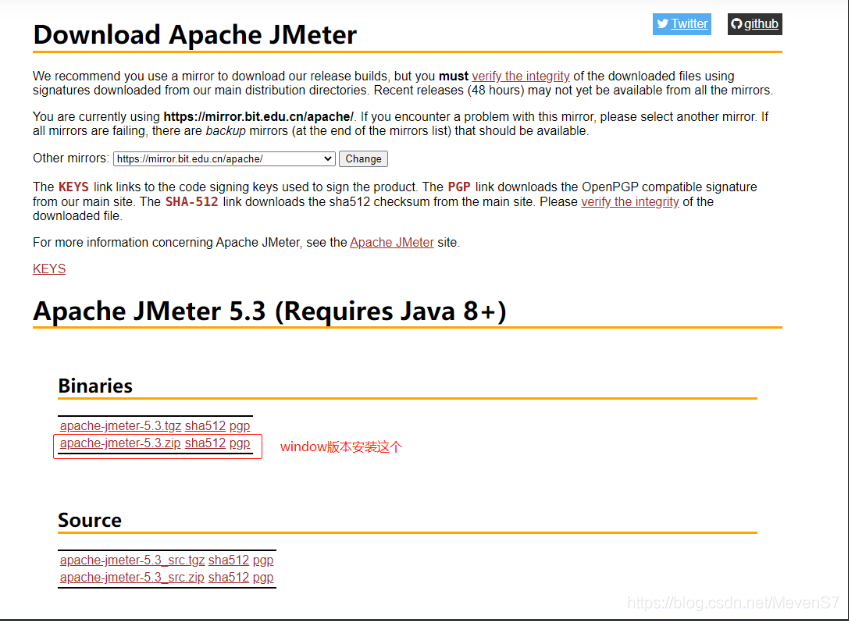849x621 pixels.
Task: Download apache-jmeter-5.3.zip binary
Action: tap(120, 443)
